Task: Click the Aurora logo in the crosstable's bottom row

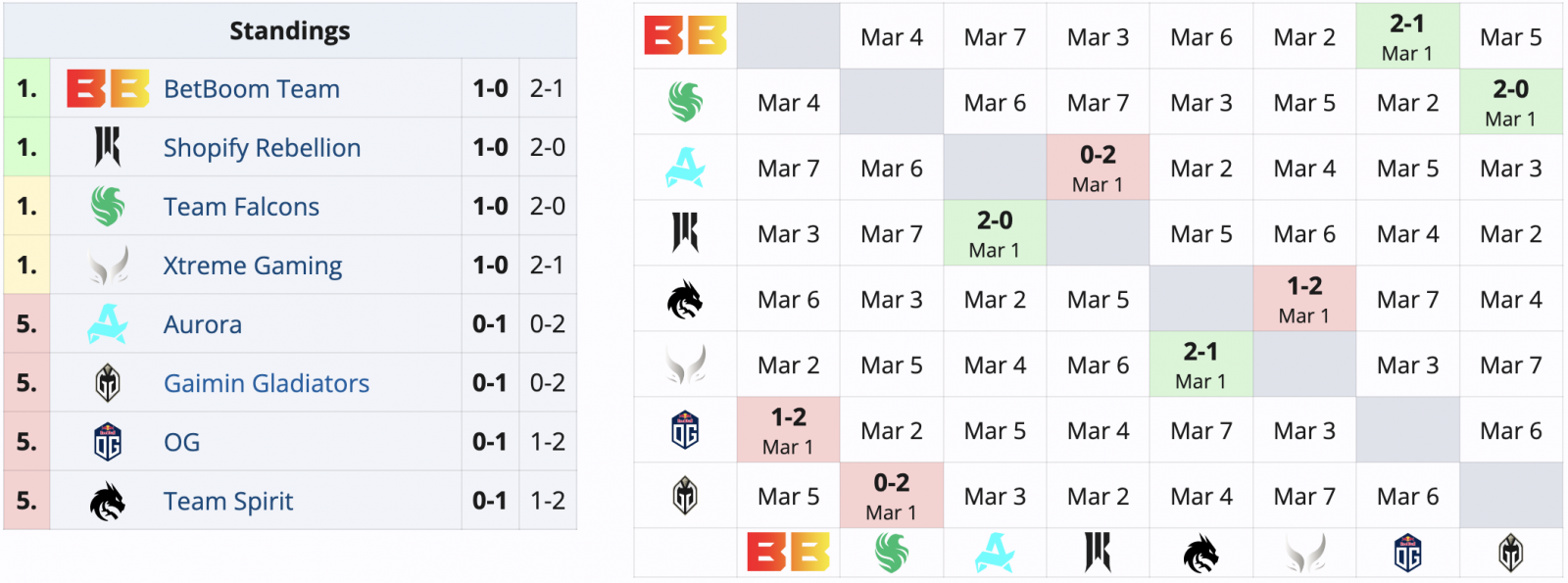Action: (x=995, y=554)
